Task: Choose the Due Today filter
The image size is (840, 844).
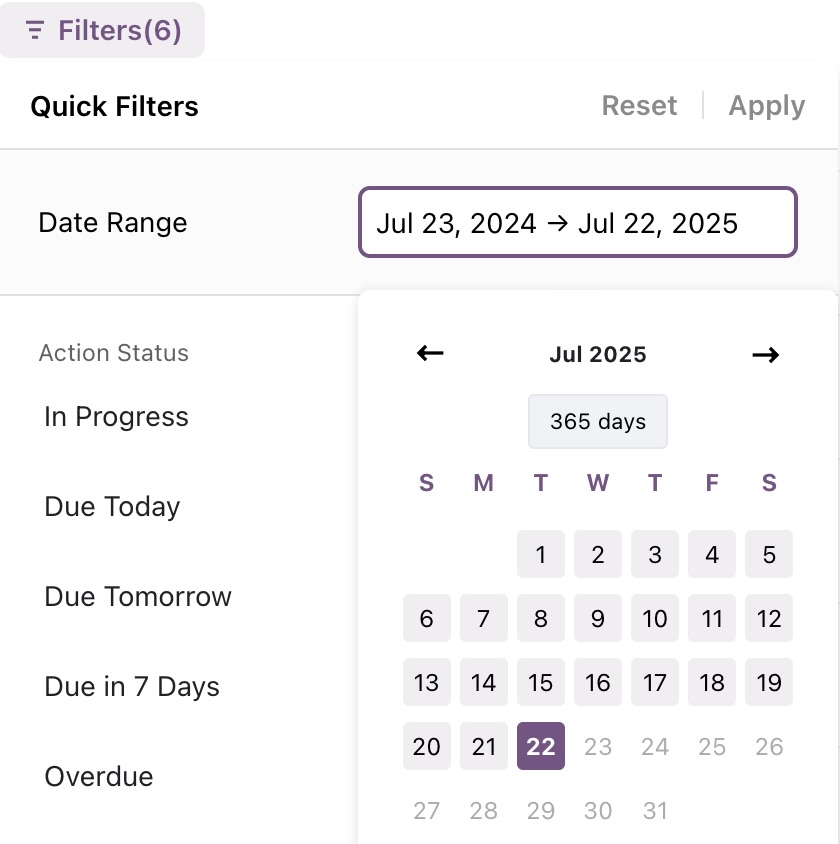Action: [112, 507]
